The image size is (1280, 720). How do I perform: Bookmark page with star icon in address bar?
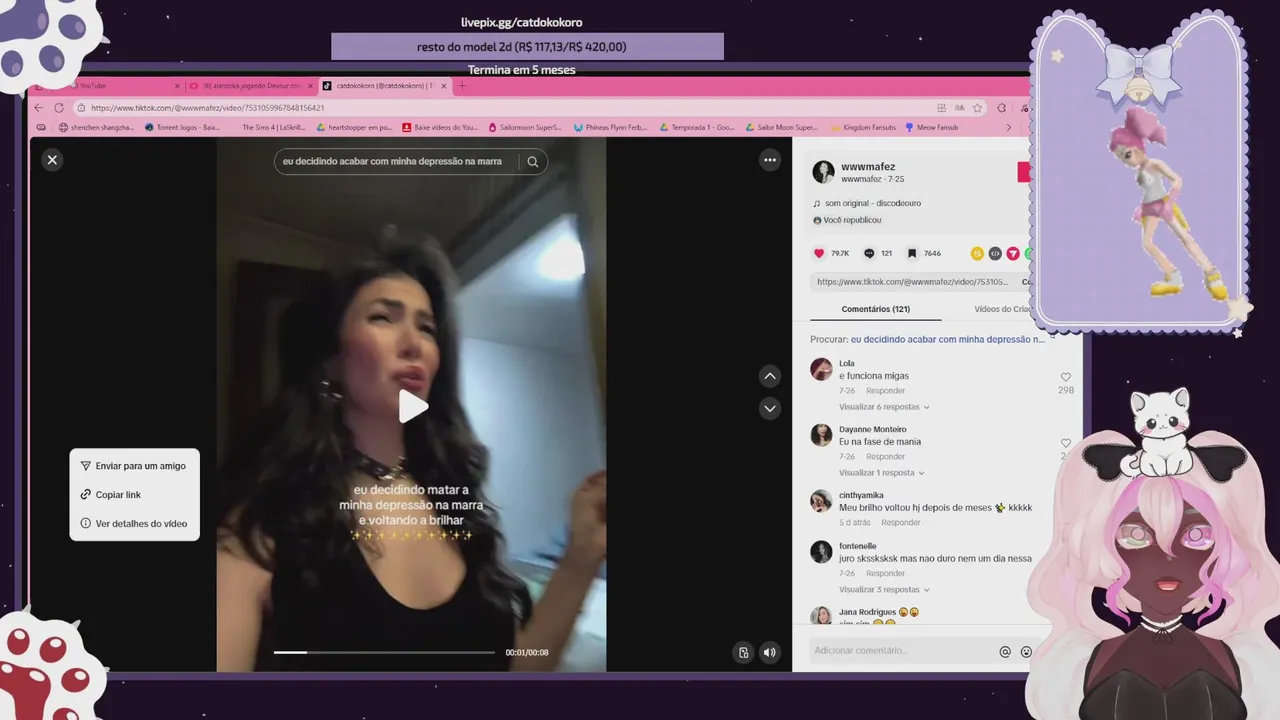[977, 107]
